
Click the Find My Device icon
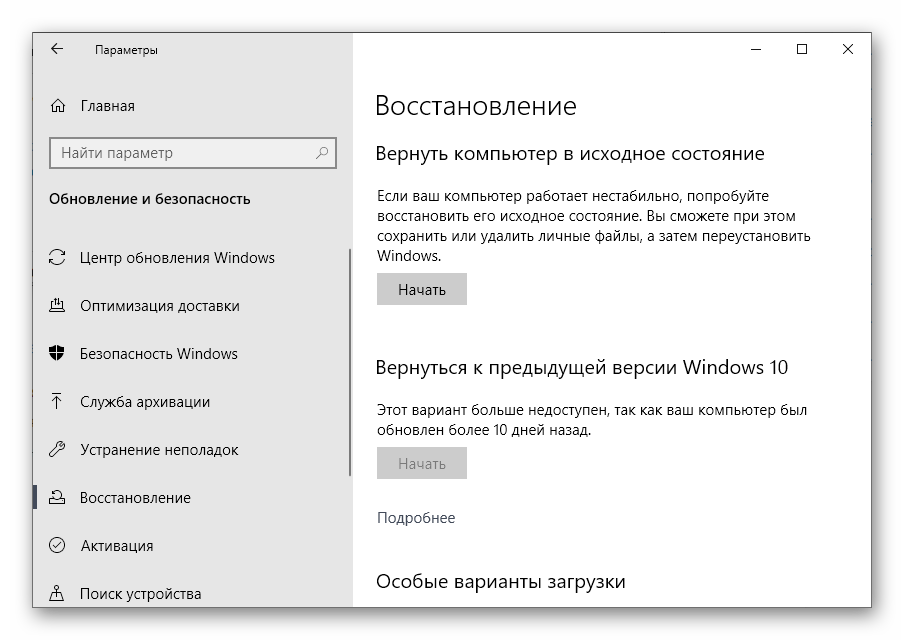pyautogui.click(x=58, y=594)
